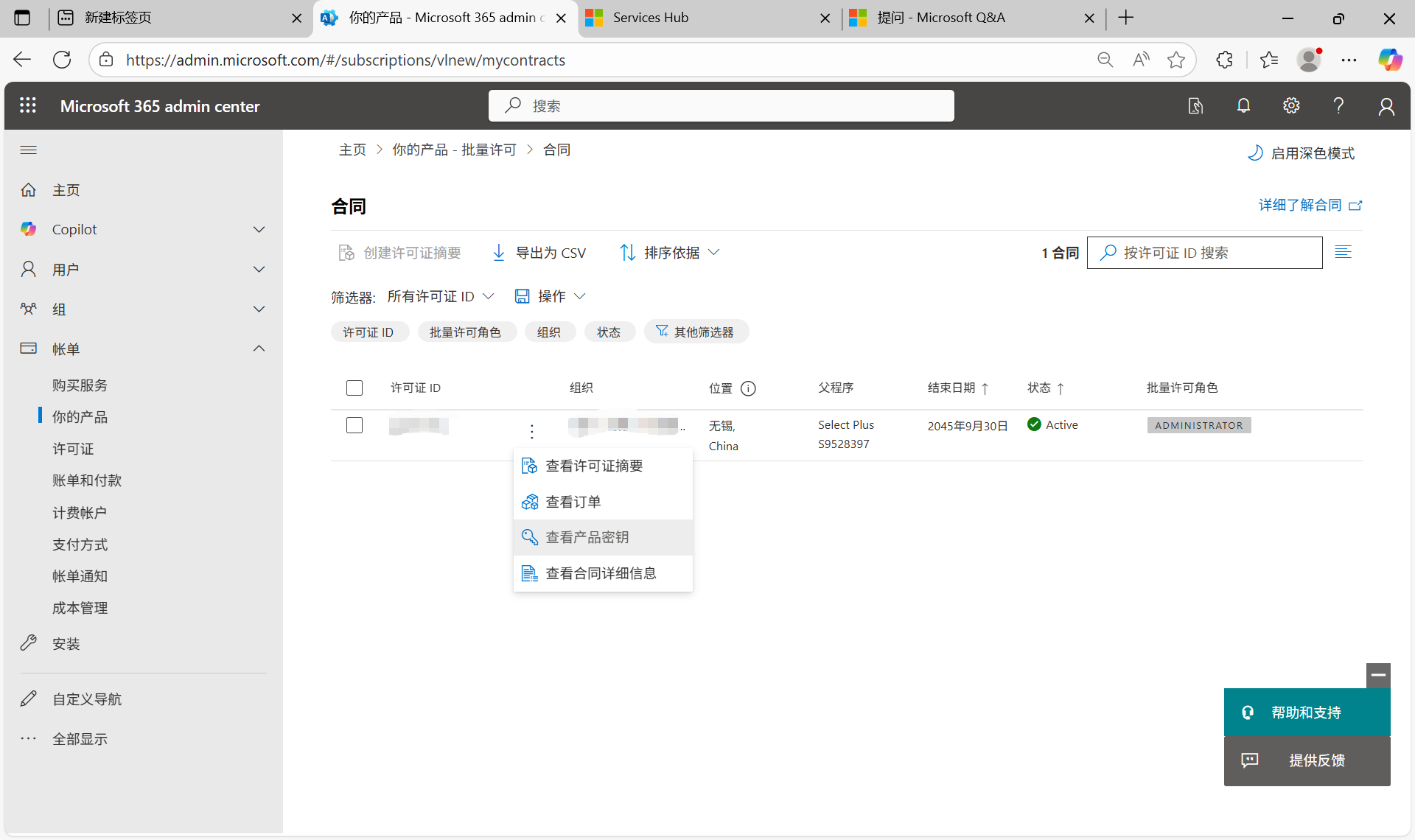Open the 详细了解合同 link
Screen dimensions: 1415x840
[1310, 205]
